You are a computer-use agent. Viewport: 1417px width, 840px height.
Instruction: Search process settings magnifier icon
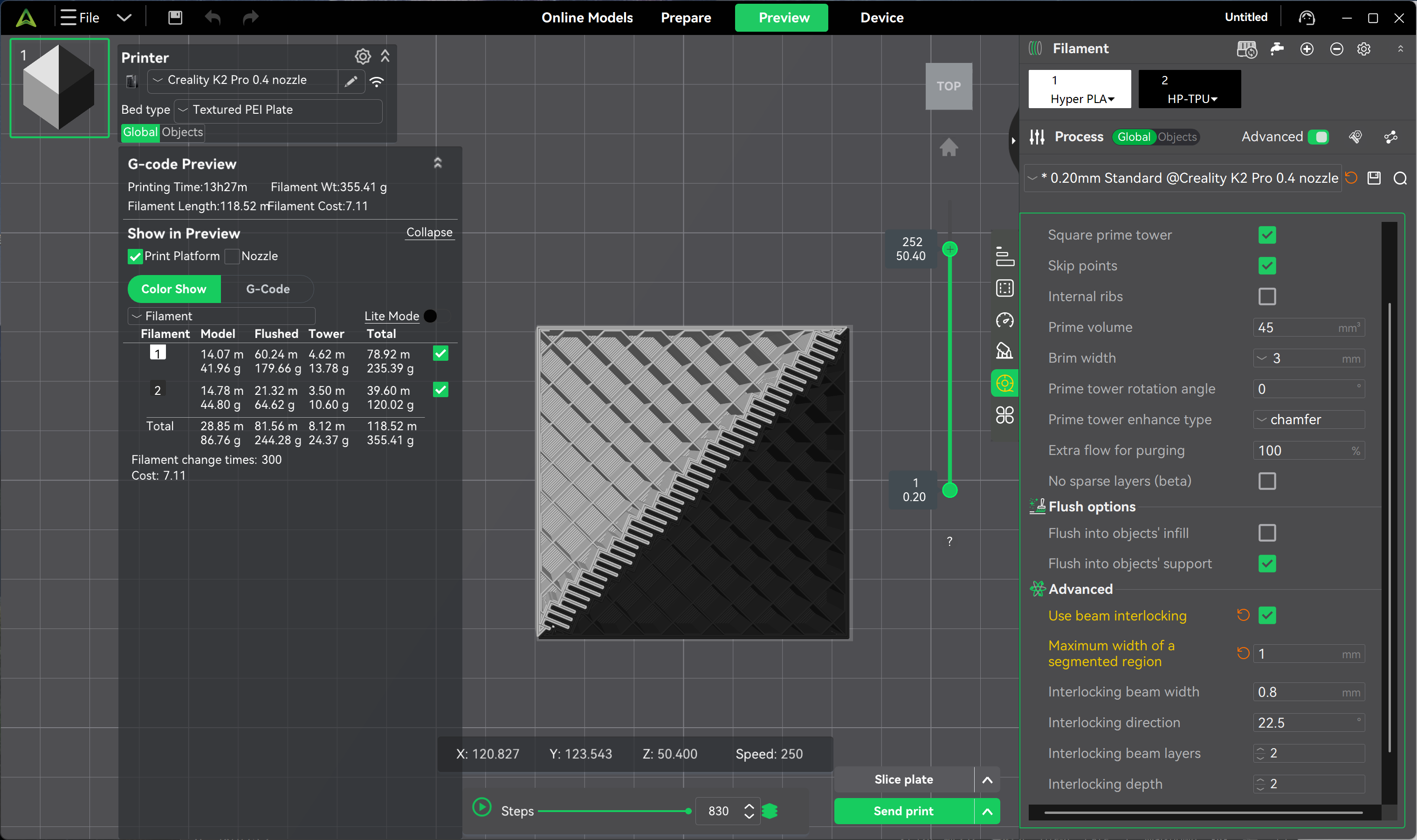(x=1400, y=178)
